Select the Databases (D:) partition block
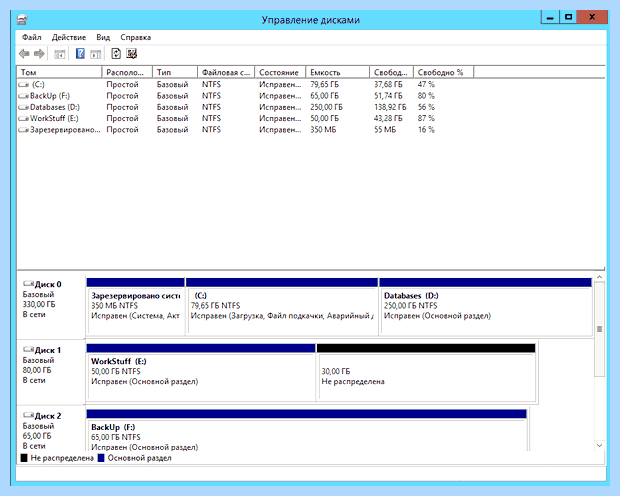Image resolution: width=620 pixels, height=496 pixels. pyautogui.click(x=486, y=307)
